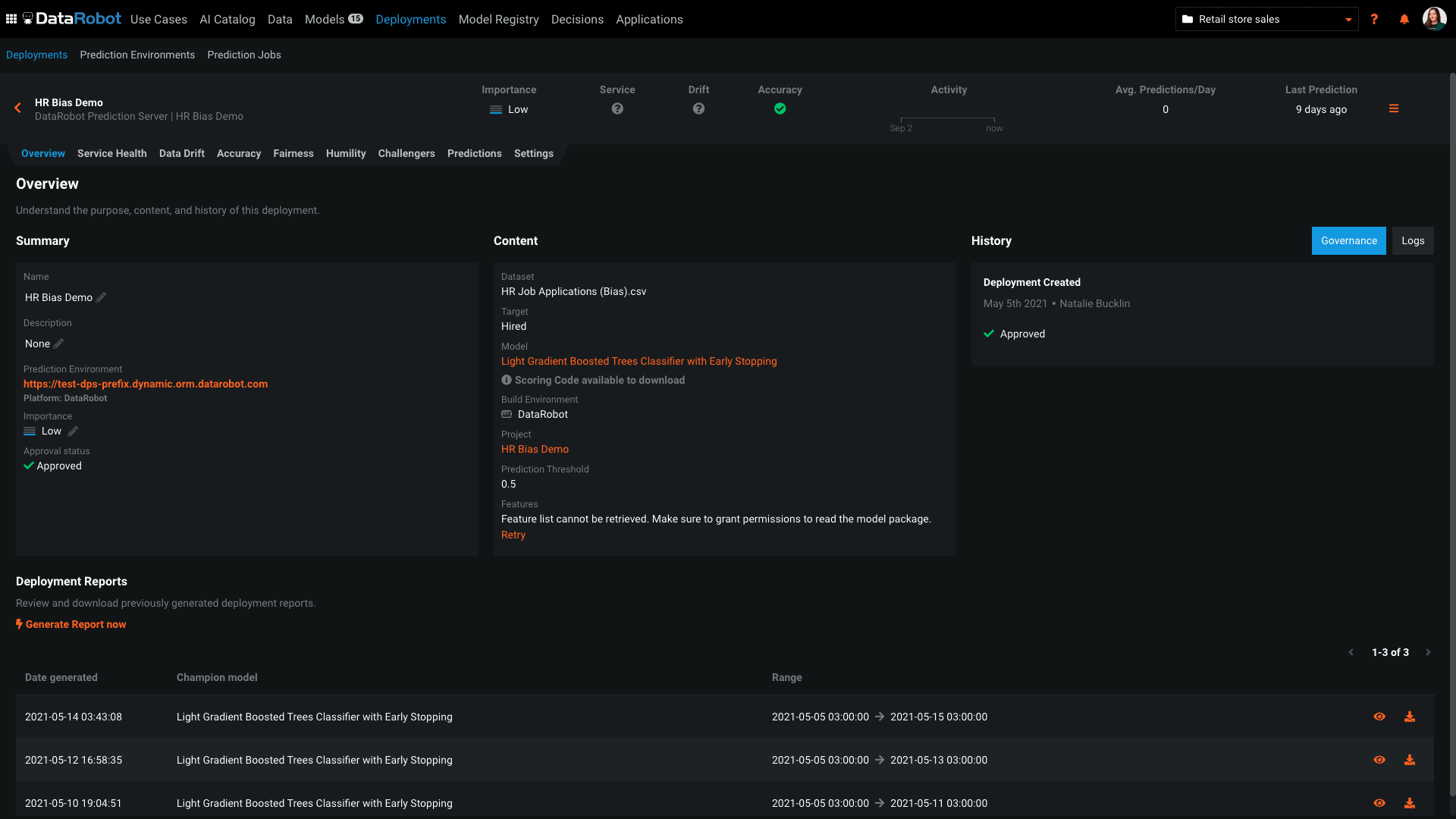Open the Fairness tab
The width and height of the screenshot is (1456, 819).
coord(293,153)
